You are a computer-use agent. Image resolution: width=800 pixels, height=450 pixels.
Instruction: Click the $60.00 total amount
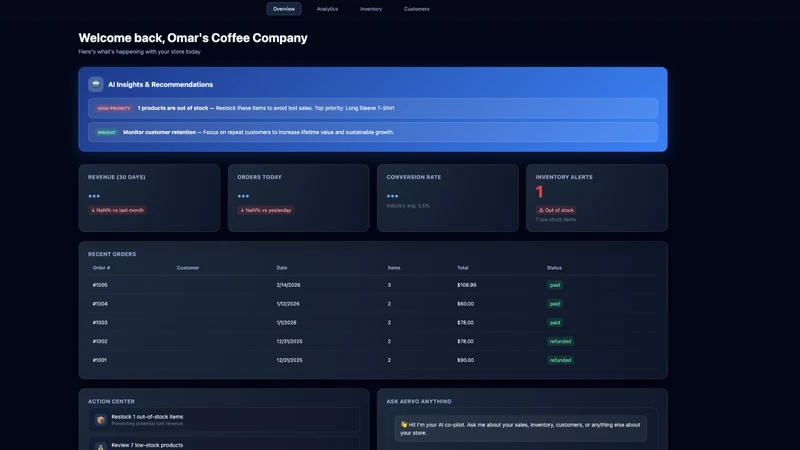[465, 304]
